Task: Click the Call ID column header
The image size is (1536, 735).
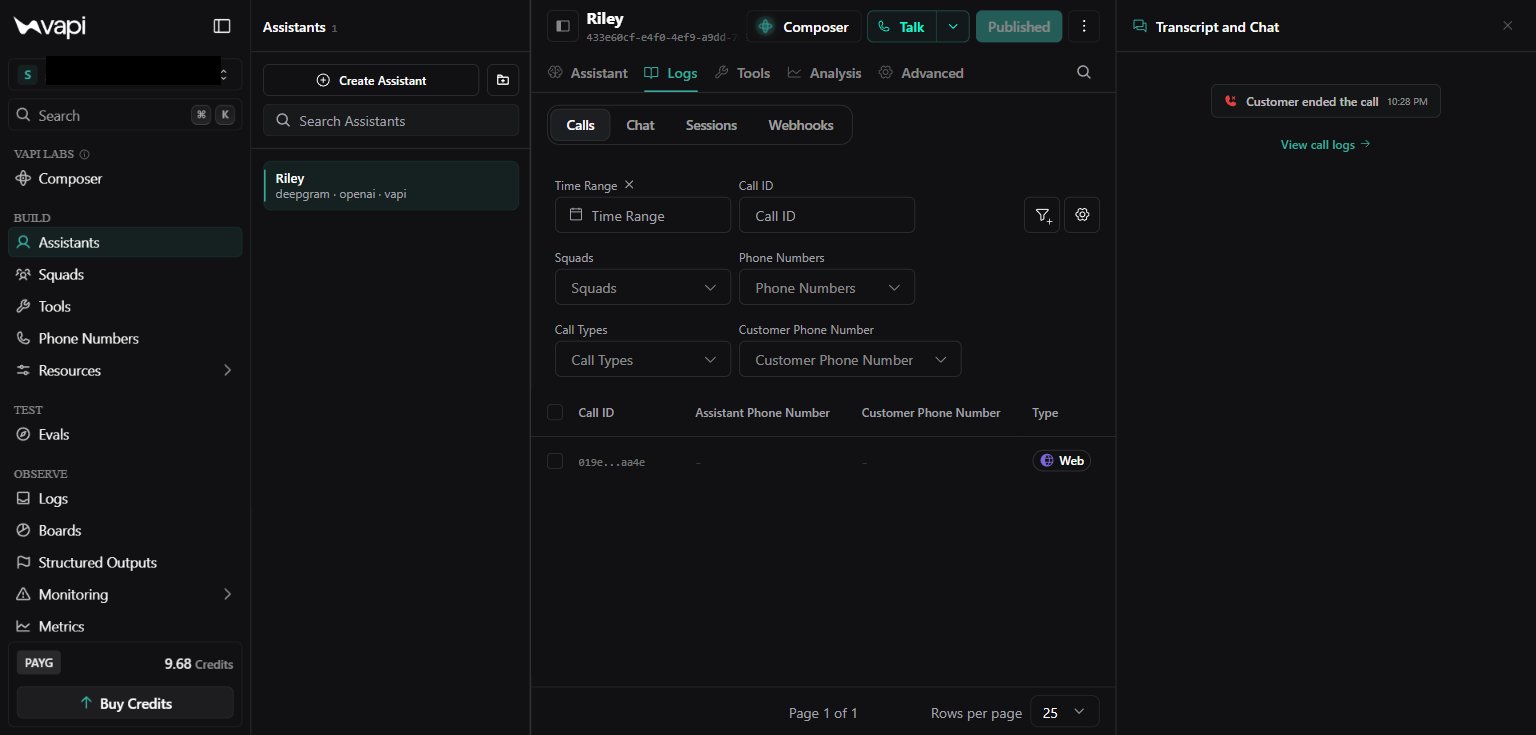Action: coord(596,412)
